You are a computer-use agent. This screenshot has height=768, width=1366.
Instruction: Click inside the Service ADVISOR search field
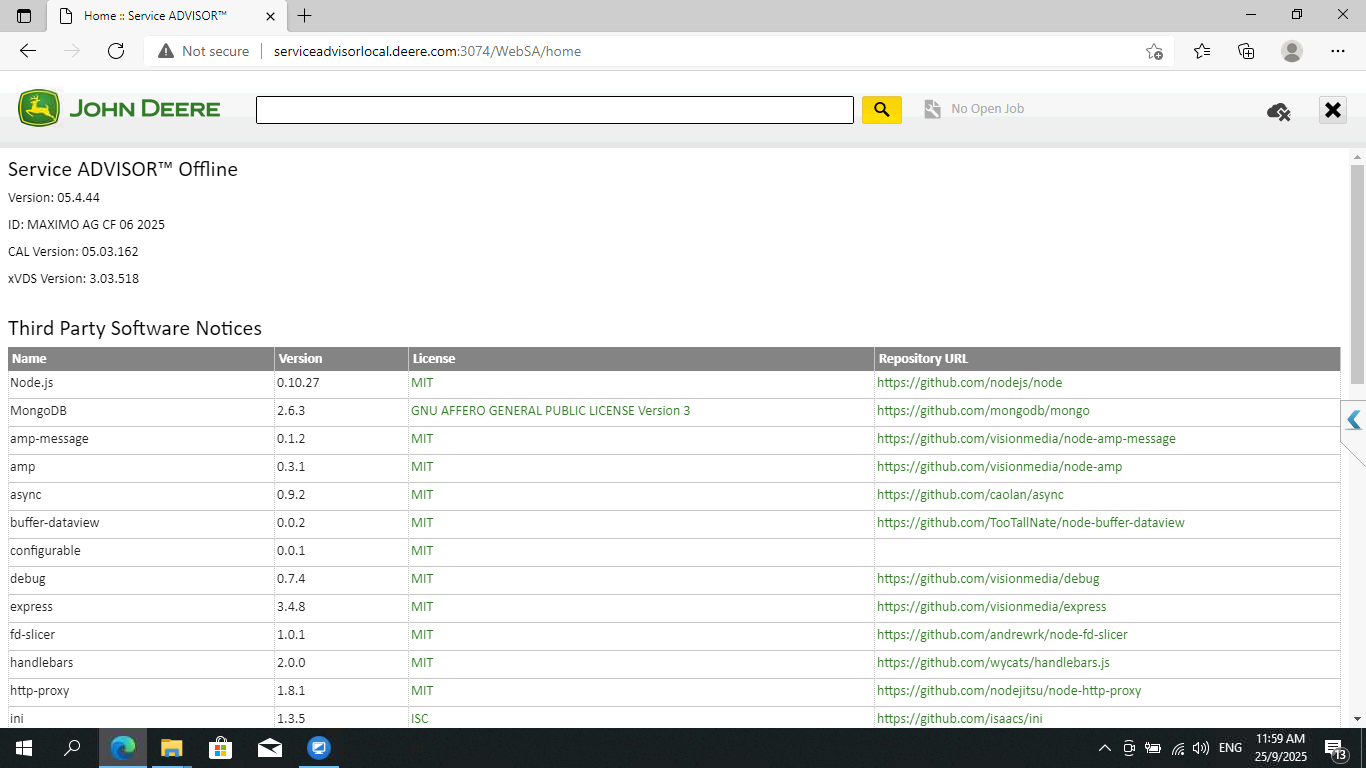point(555,110)
